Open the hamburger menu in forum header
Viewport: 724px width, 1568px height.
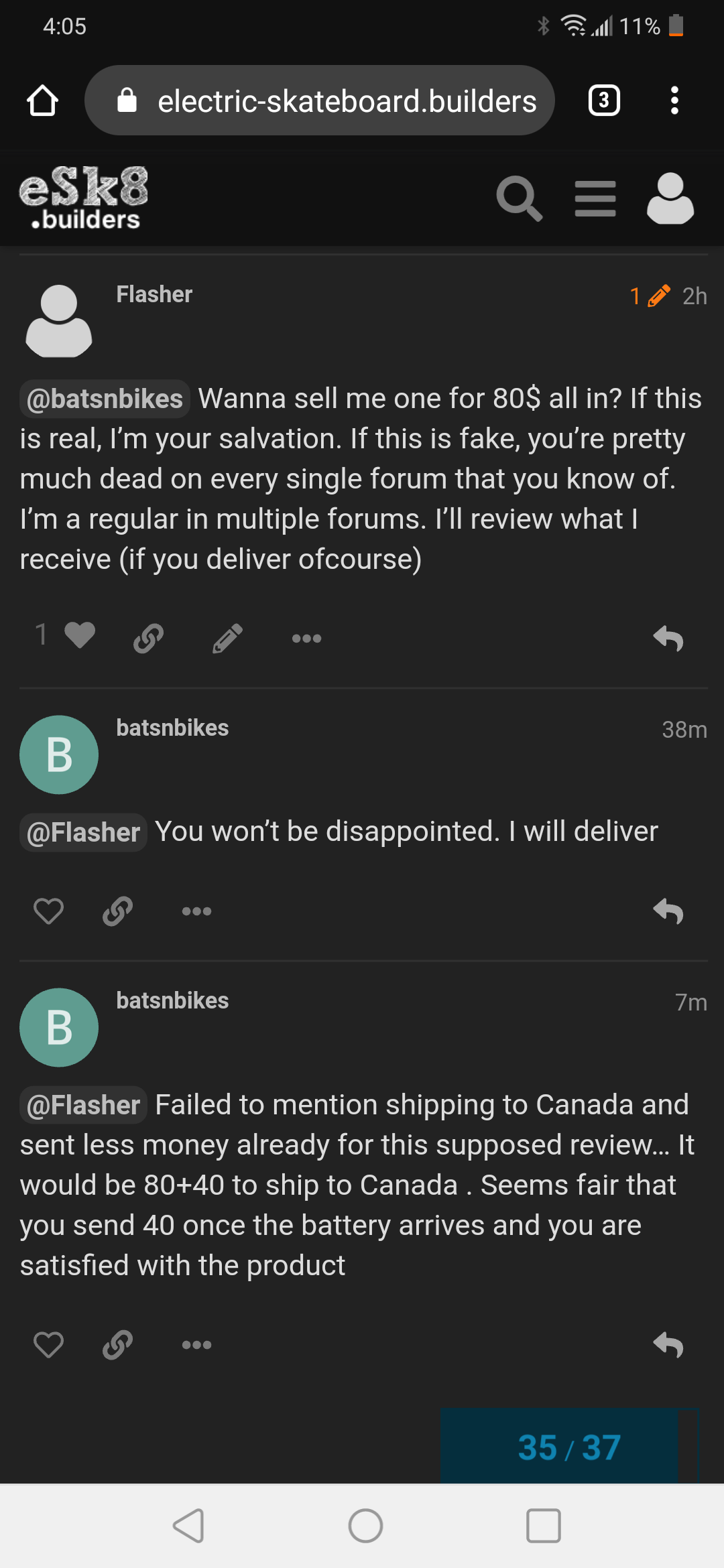coord(595,198)
